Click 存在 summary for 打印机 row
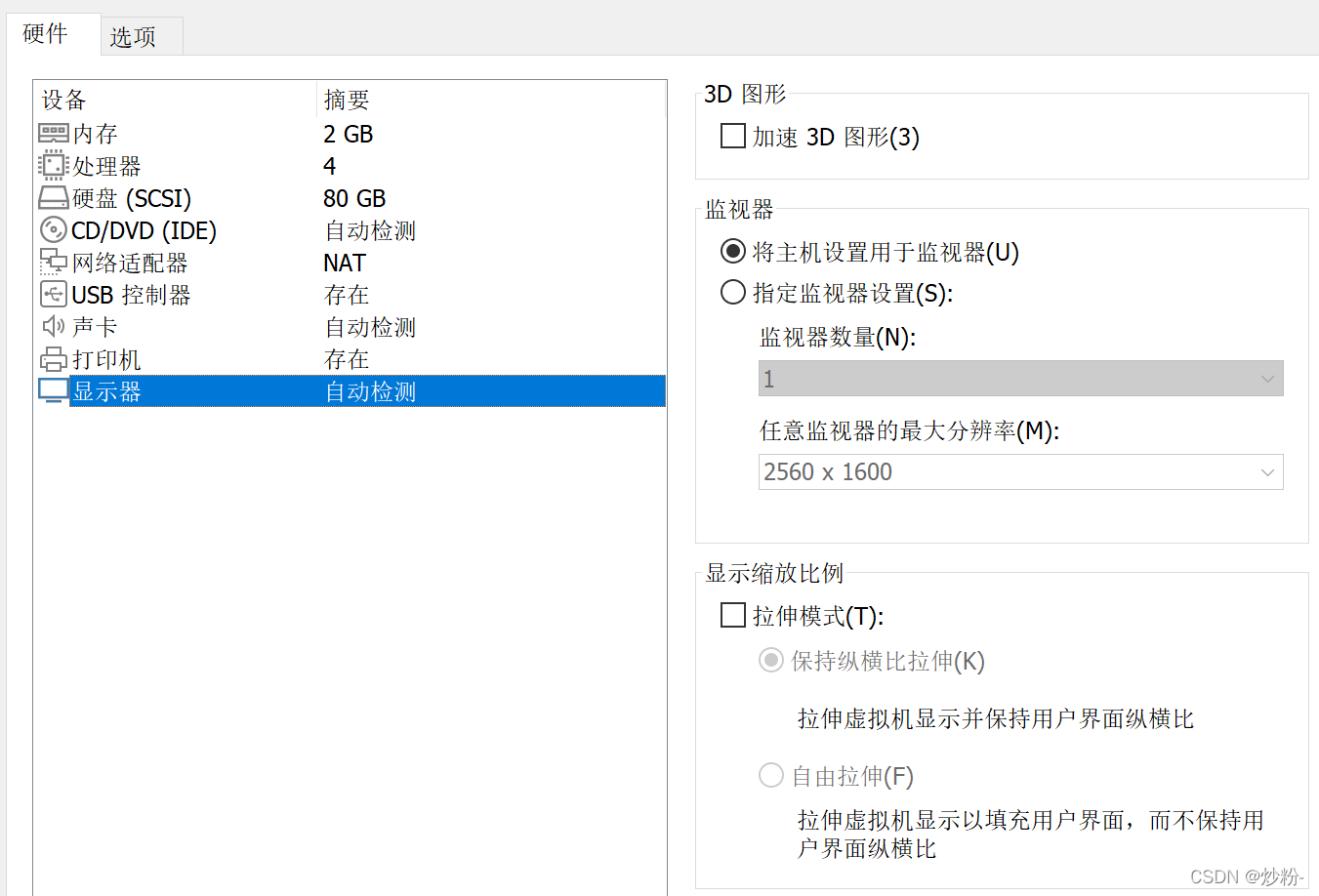Screen dimensions: 1319x896 (347, 359)
